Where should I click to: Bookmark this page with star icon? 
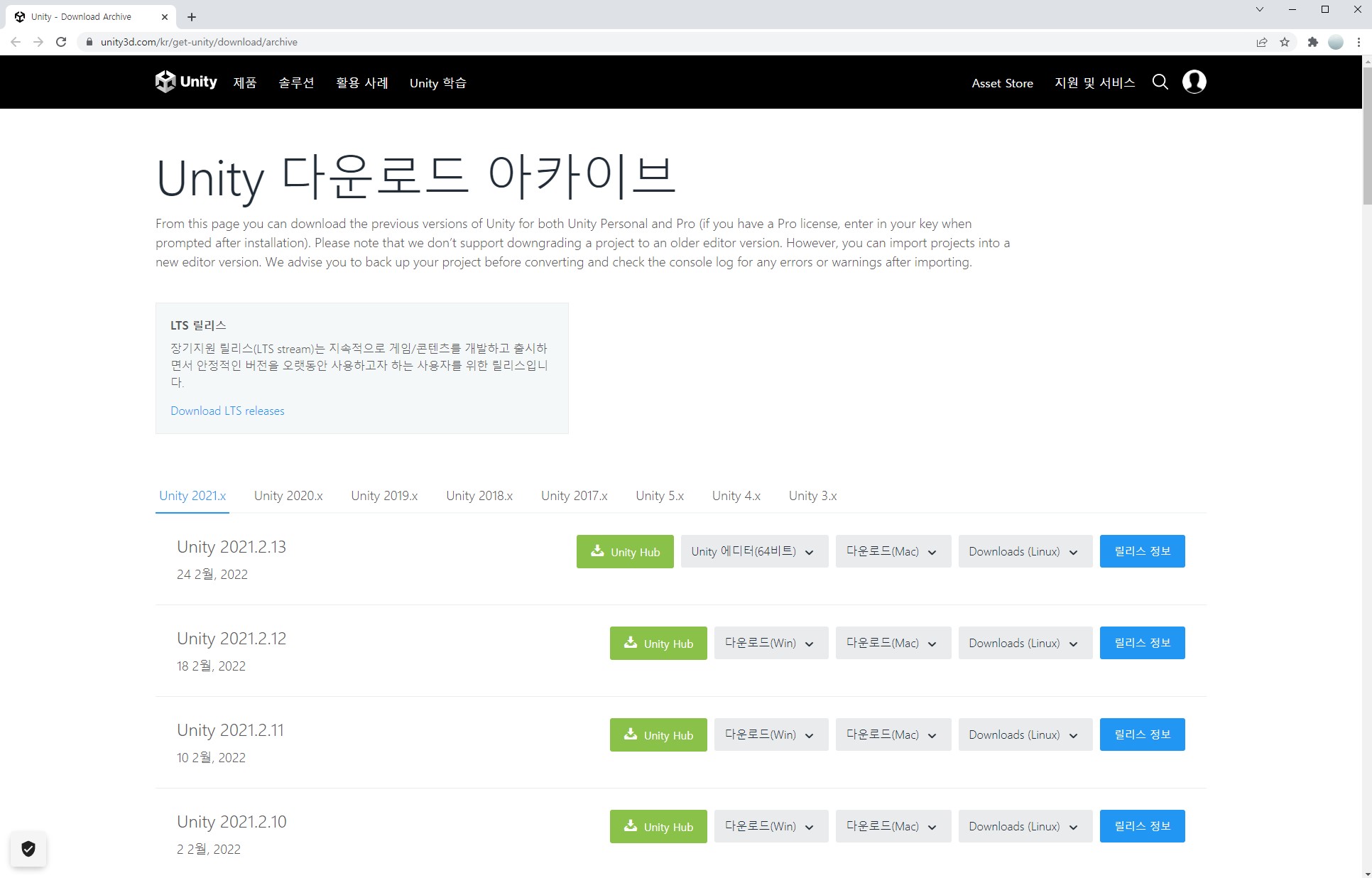click(1285, 42)
